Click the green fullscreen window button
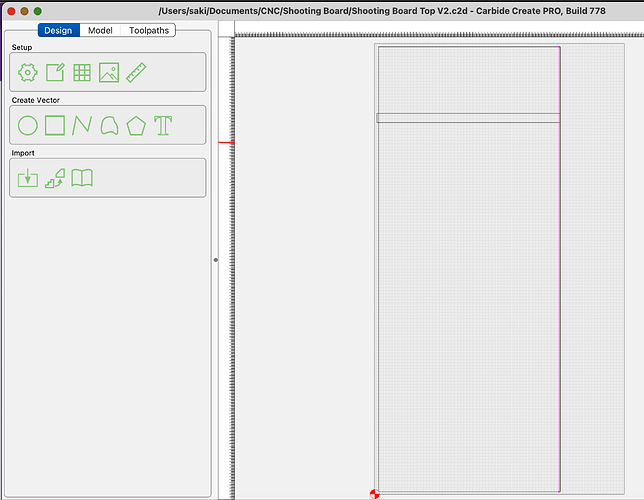Image resolution: width=644 pixels, height=500 pixels. [x=37, y=11]
